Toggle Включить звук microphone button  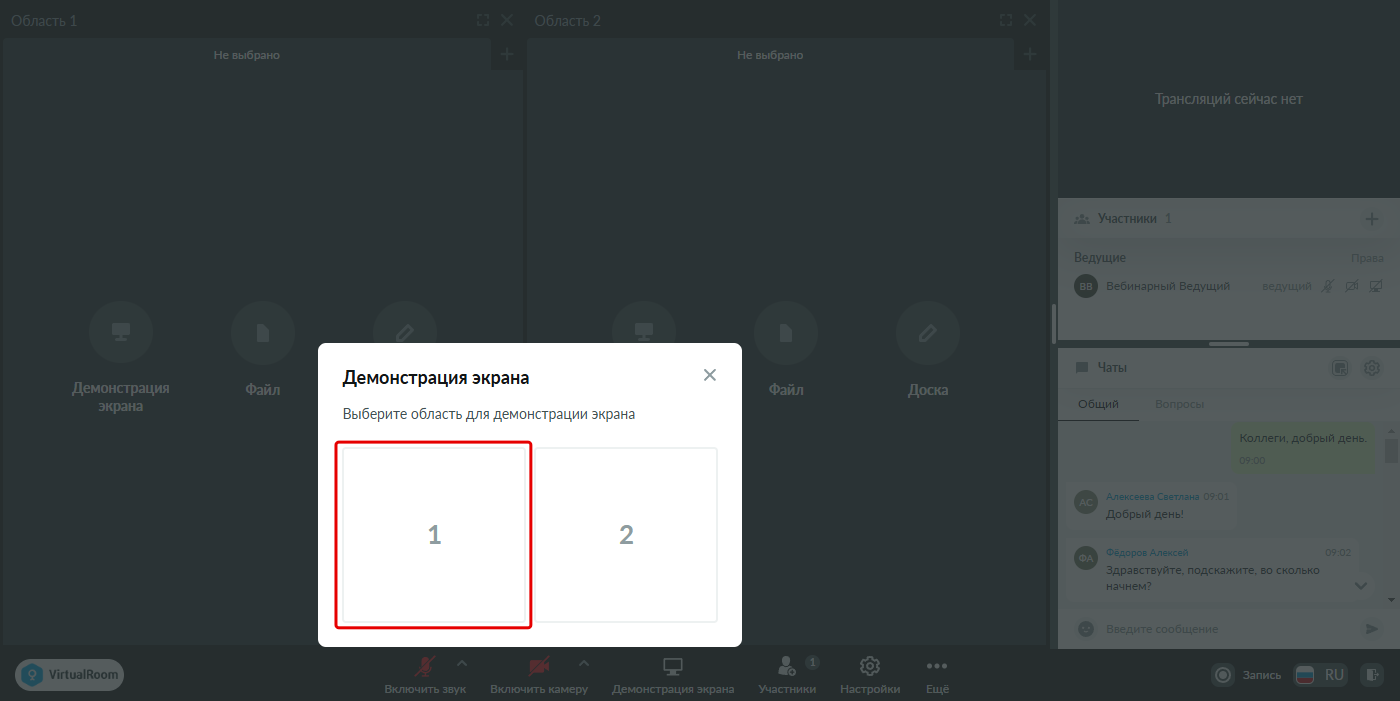click(425, 676)
